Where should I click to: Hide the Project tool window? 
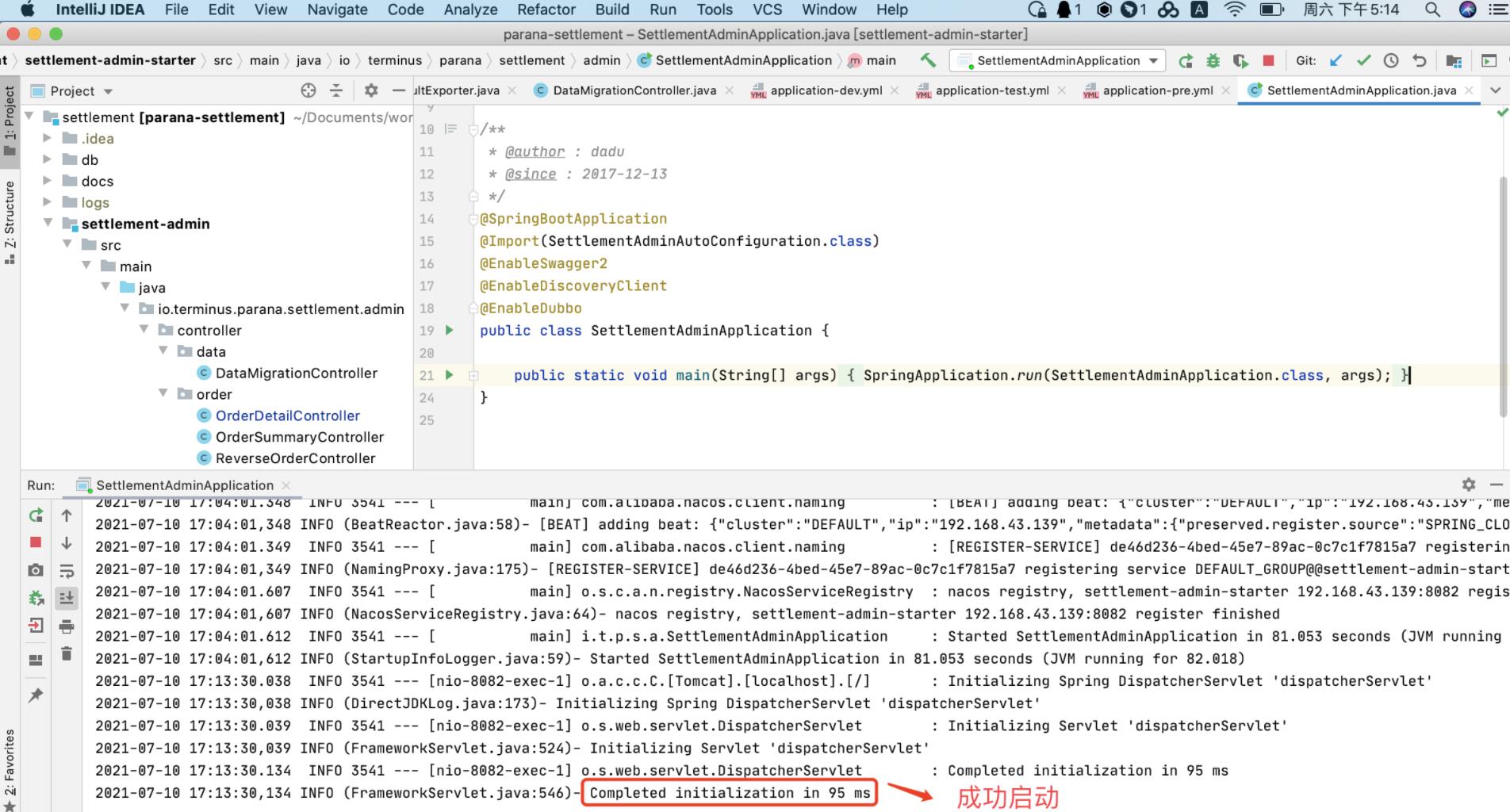click(398, 90)
